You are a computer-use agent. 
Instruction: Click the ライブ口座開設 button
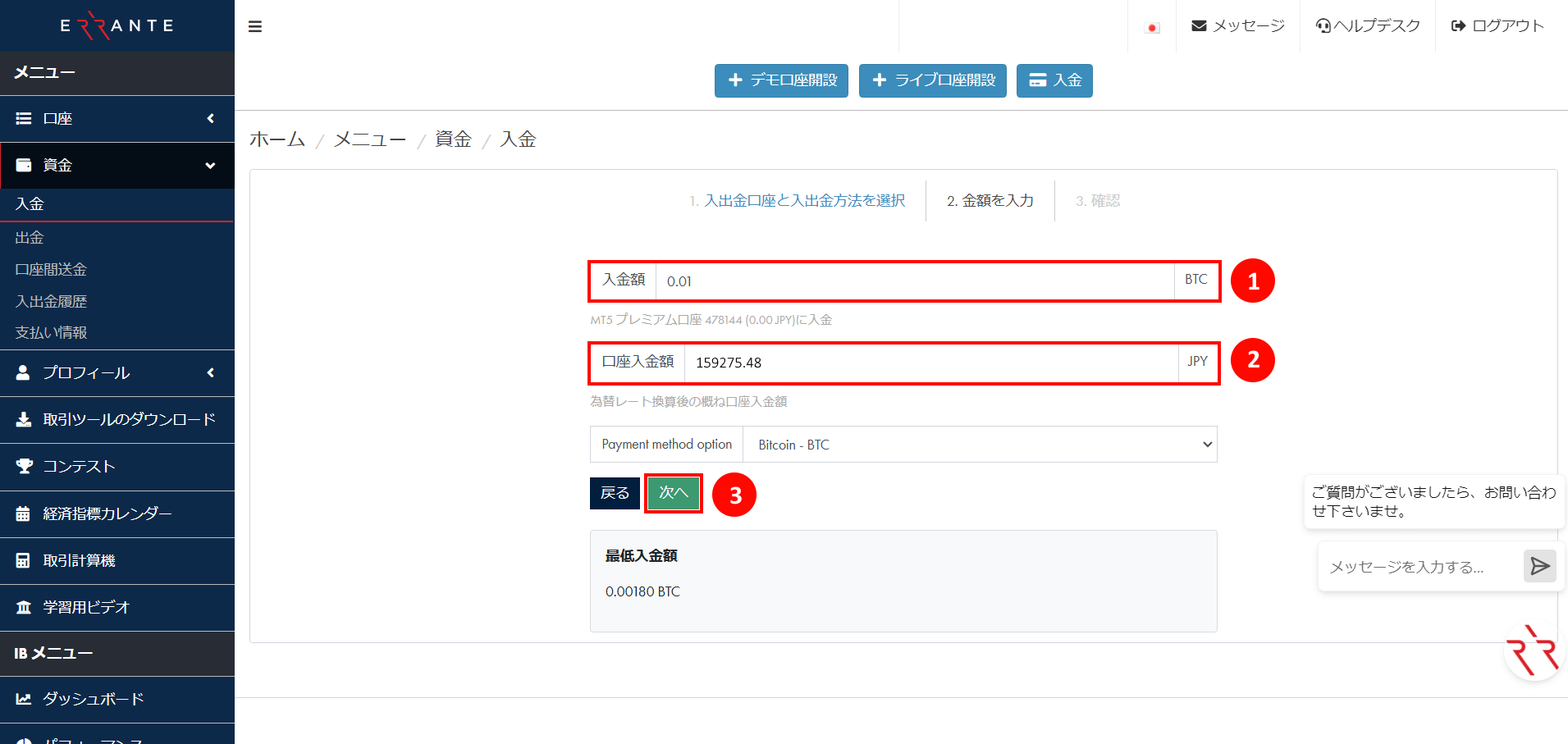(932, 80)
